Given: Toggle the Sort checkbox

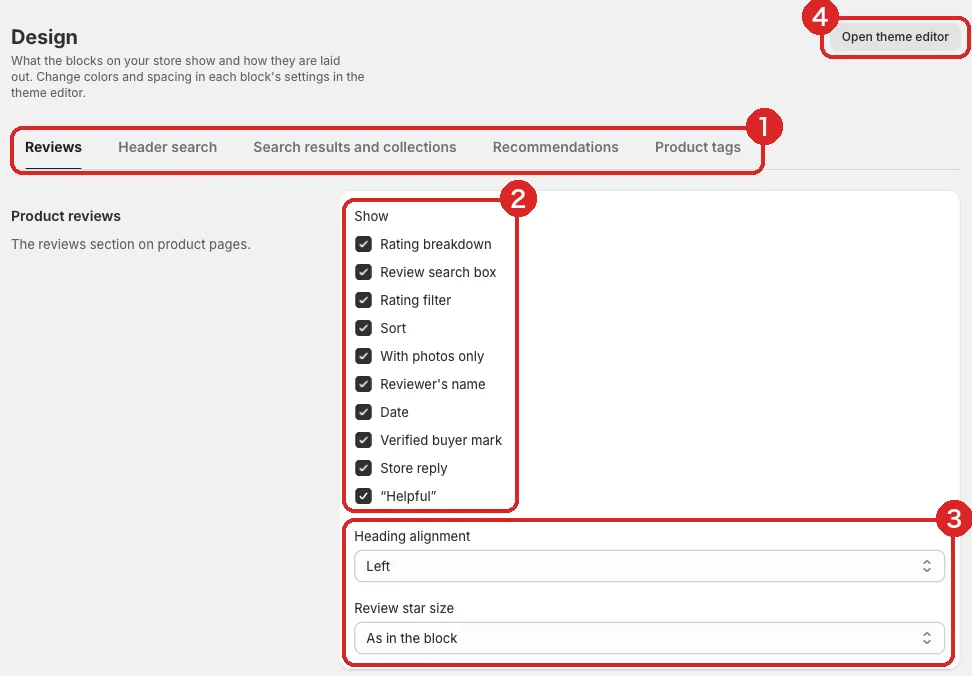Looking at the screenshot, I should tap(363, 328).
